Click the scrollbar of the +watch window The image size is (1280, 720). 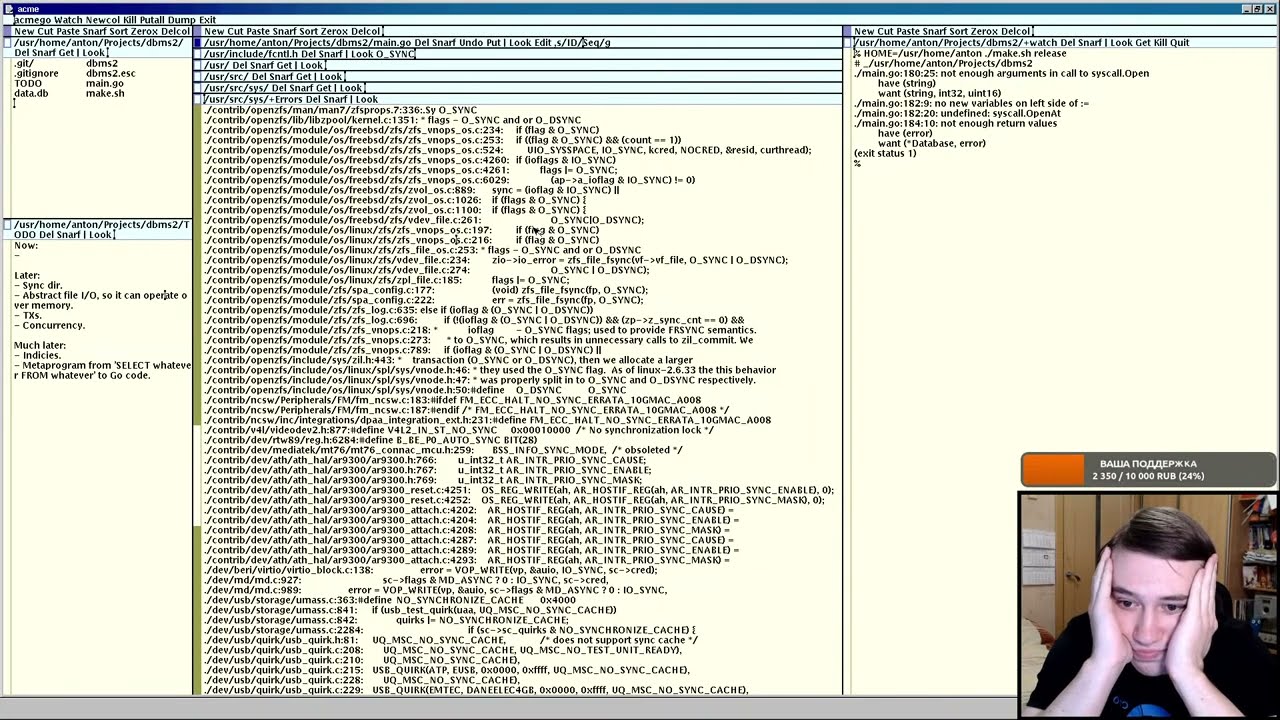pos(848,371)
